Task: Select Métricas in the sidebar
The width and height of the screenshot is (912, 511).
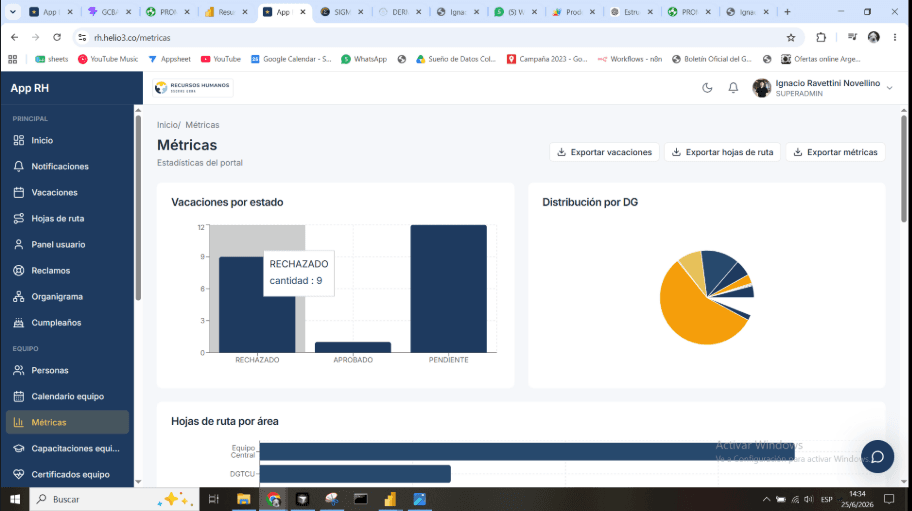Action: (67, 422)
